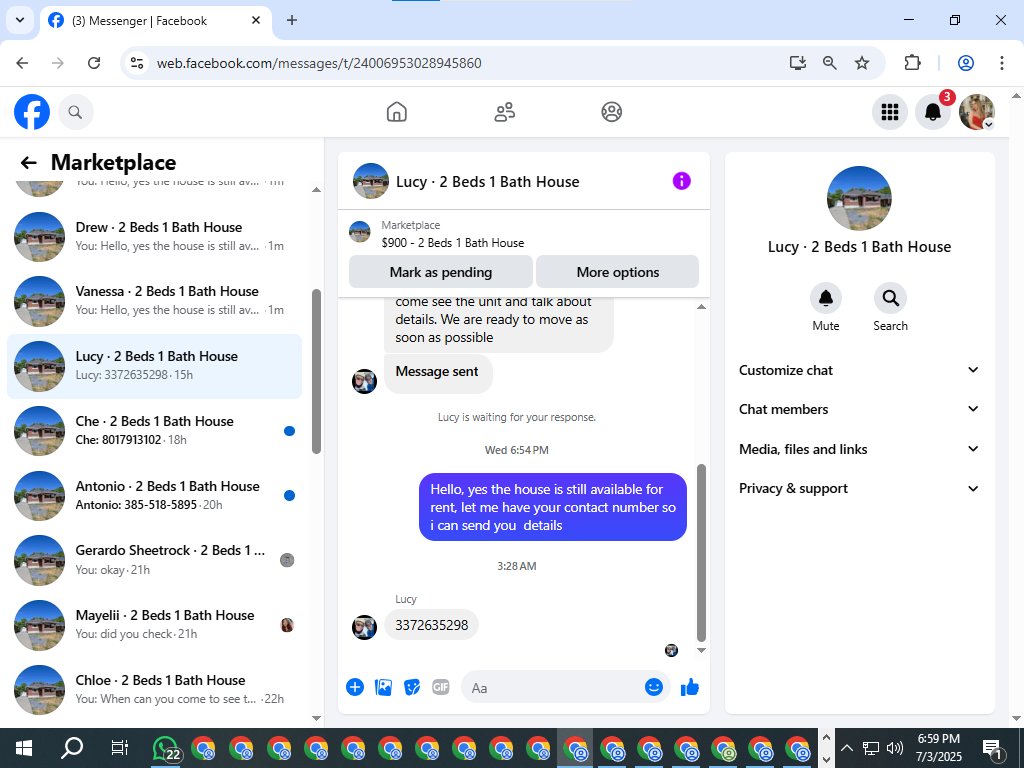Choose a sticker from sticker icon

point(412,687)
